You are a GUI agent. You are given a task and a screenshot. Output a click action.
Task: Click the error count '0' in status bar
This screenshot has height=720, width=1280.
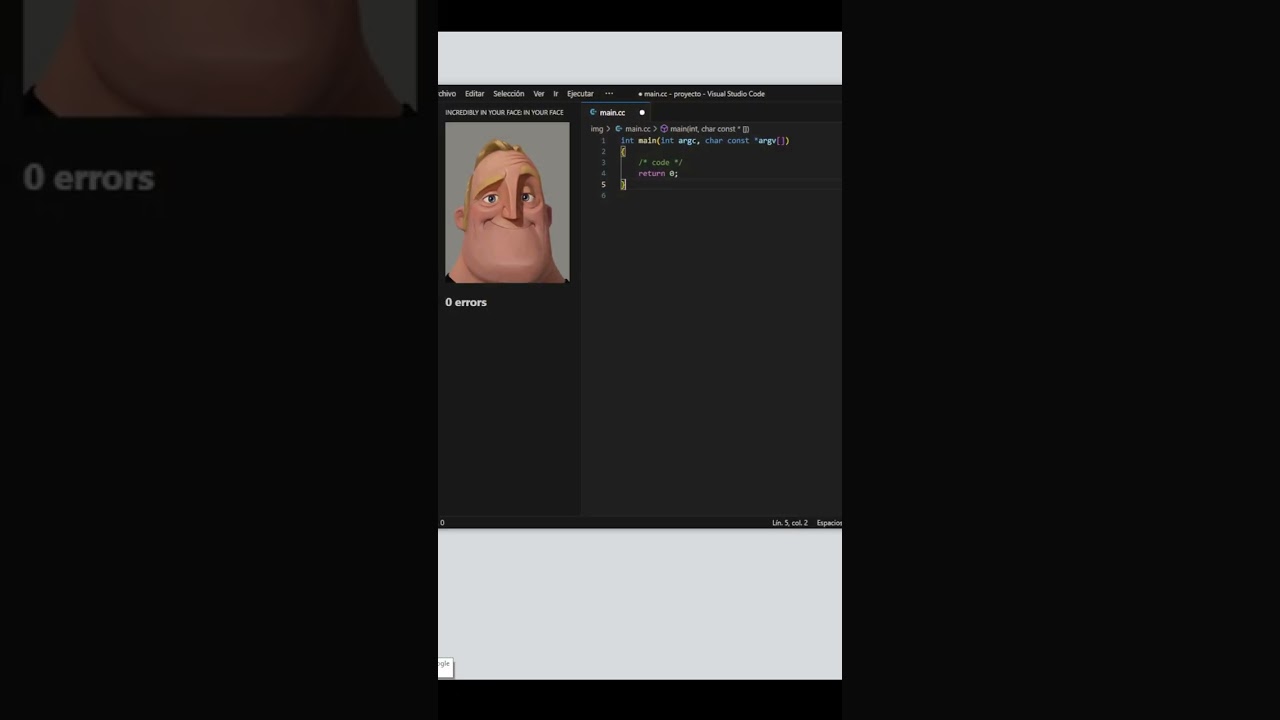[x=442, y=523]
